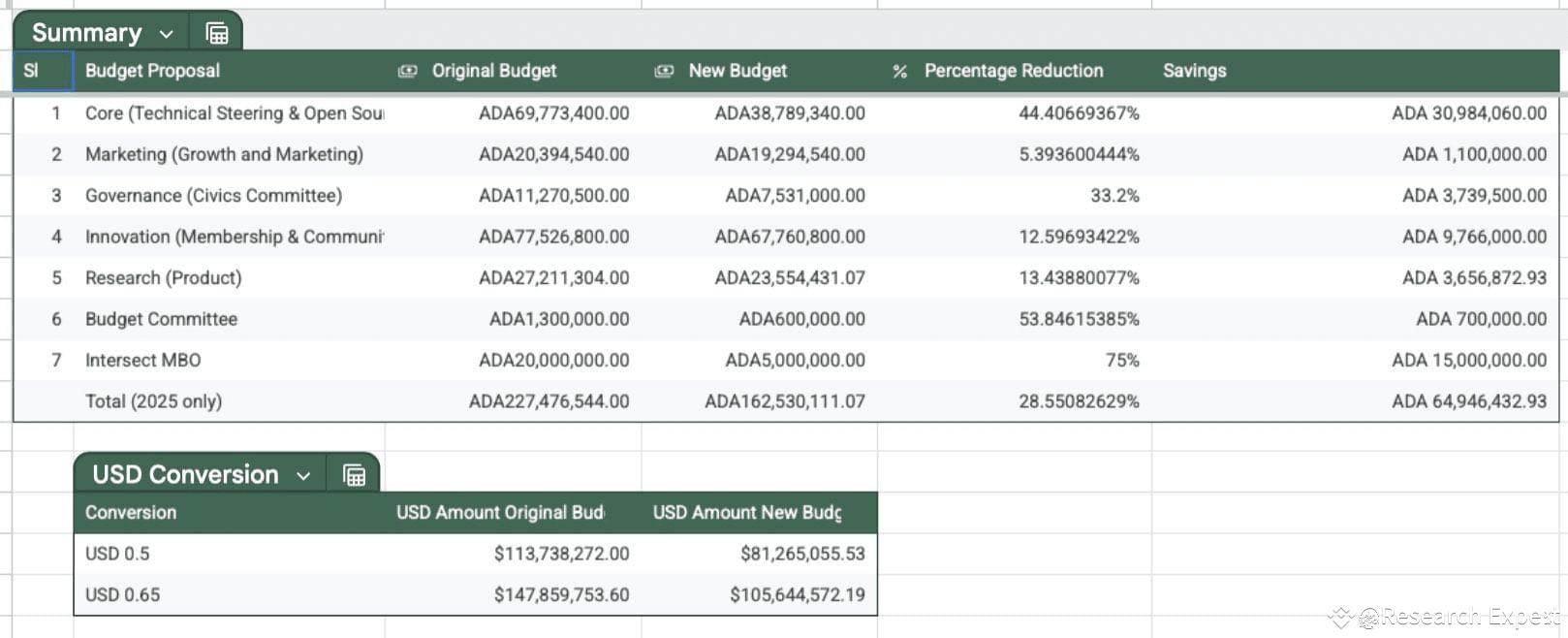Click the USD Amount Original Budget header
Screen dimensions: 1568x638
499,513
